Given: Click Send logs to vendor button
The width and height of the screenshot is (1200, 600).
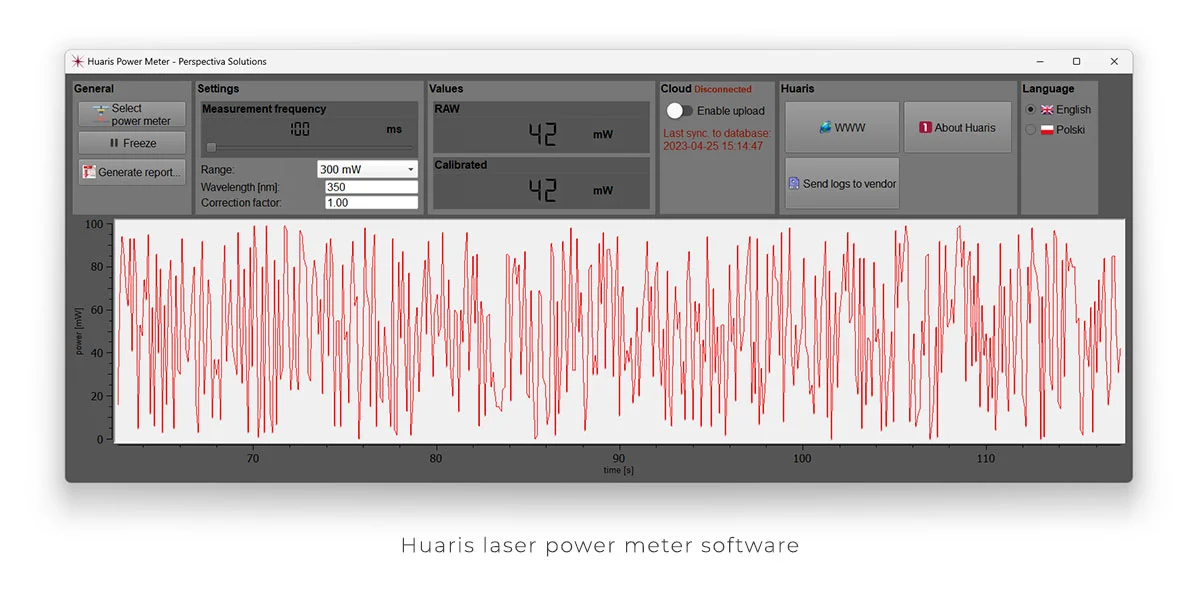Looking at the screenshot, I should [x=842, y=184].
